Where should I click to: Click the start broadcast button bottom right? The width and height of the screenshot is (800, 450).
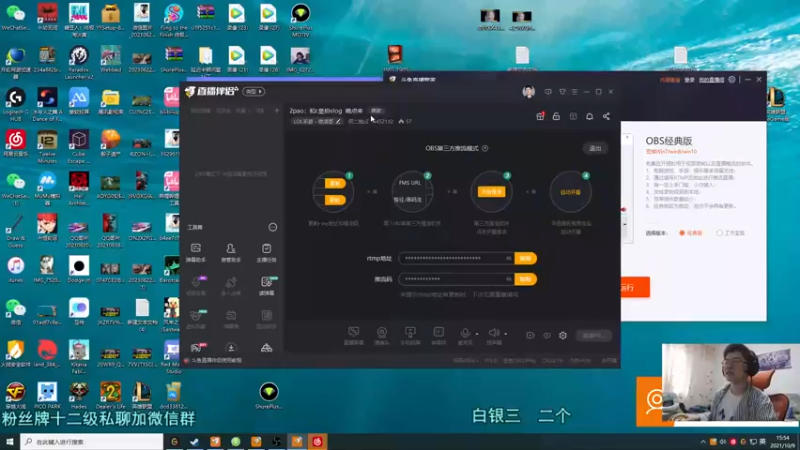tap(593, 336)
